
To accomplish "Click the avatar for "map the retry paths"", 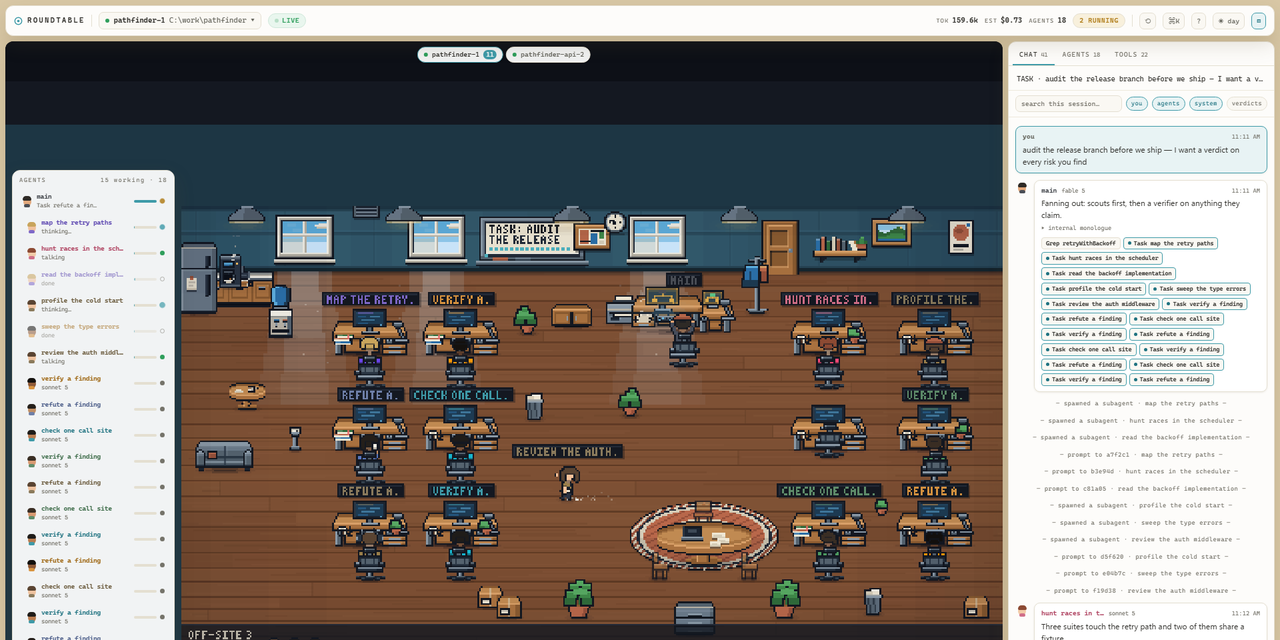I will [x=32, y=227].
